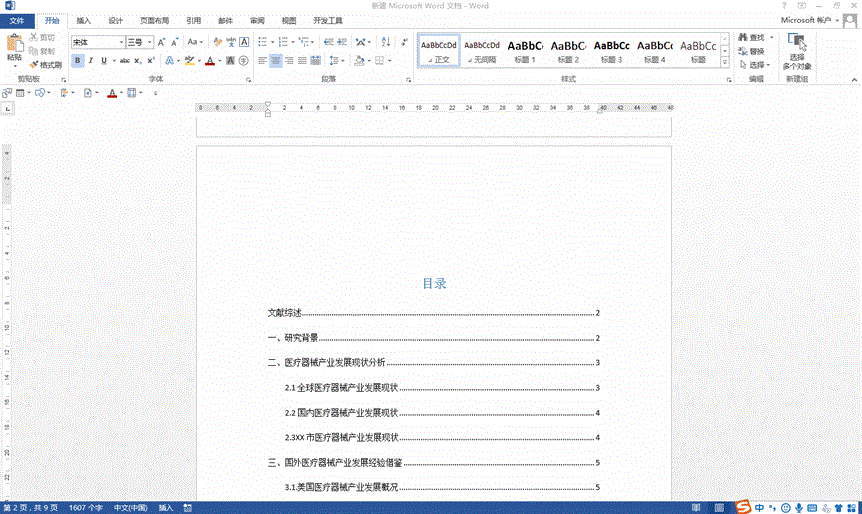Click the Bullets list icon
The width and height of the screenshot is (862, 514).
[263, 42]
